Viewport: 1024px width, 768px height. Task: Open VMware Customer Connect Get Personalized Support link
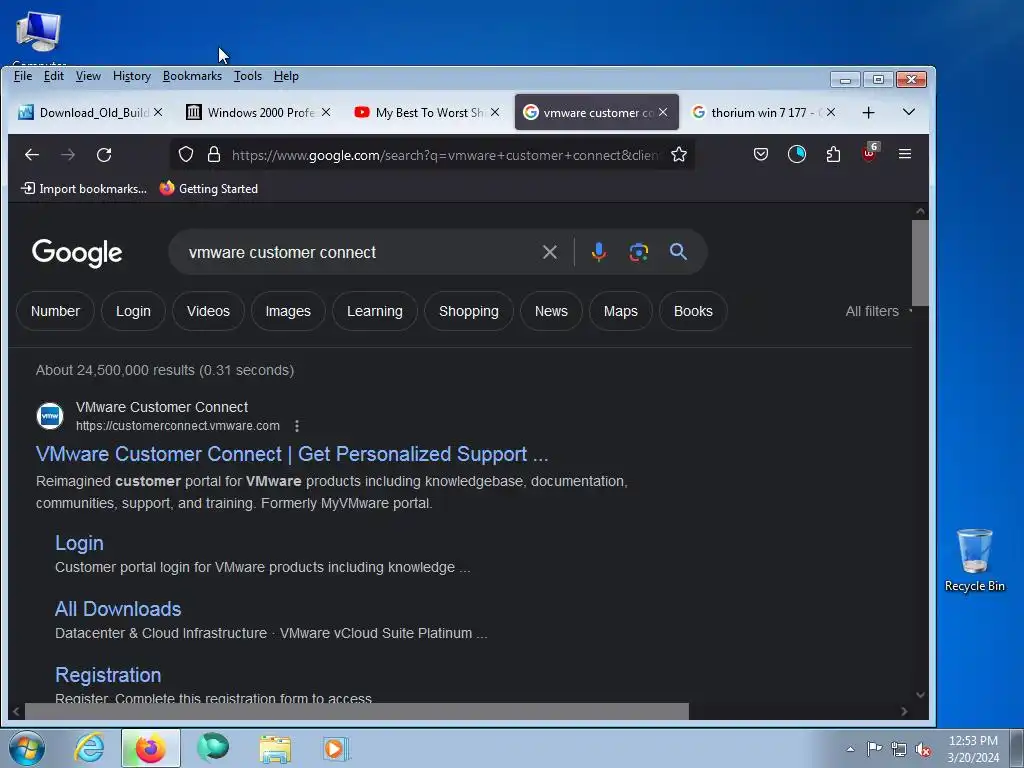(292, 455)
